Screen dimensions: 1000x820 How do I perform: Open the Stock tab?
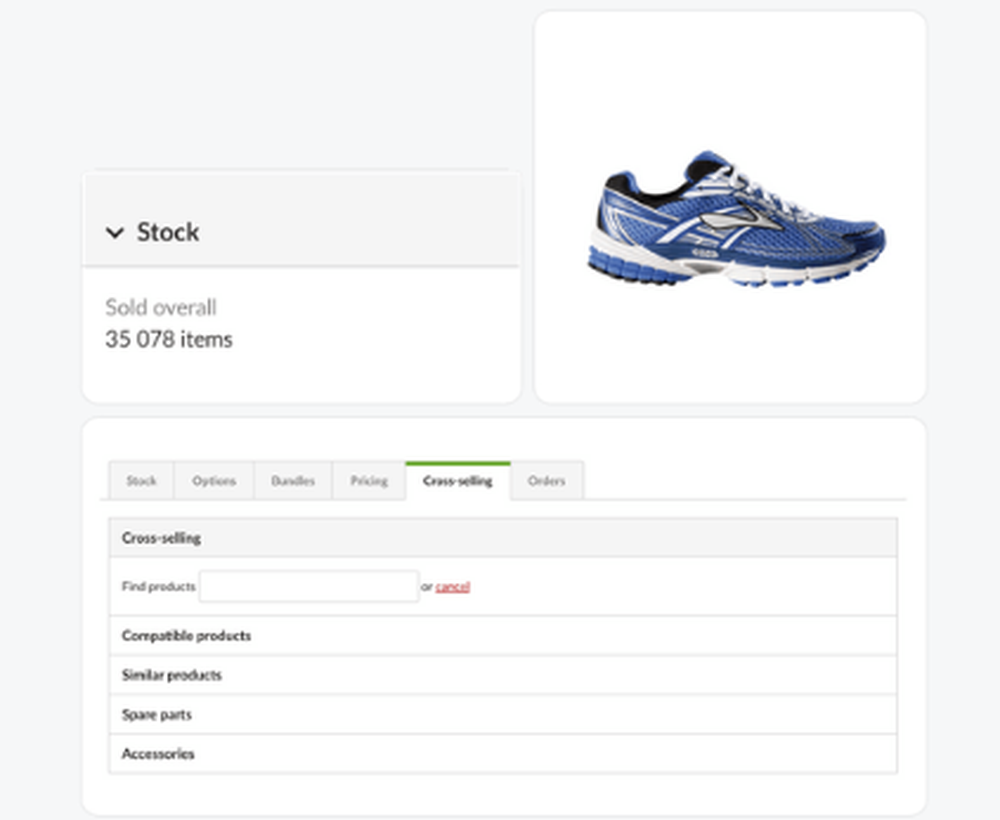click(141, 481)
